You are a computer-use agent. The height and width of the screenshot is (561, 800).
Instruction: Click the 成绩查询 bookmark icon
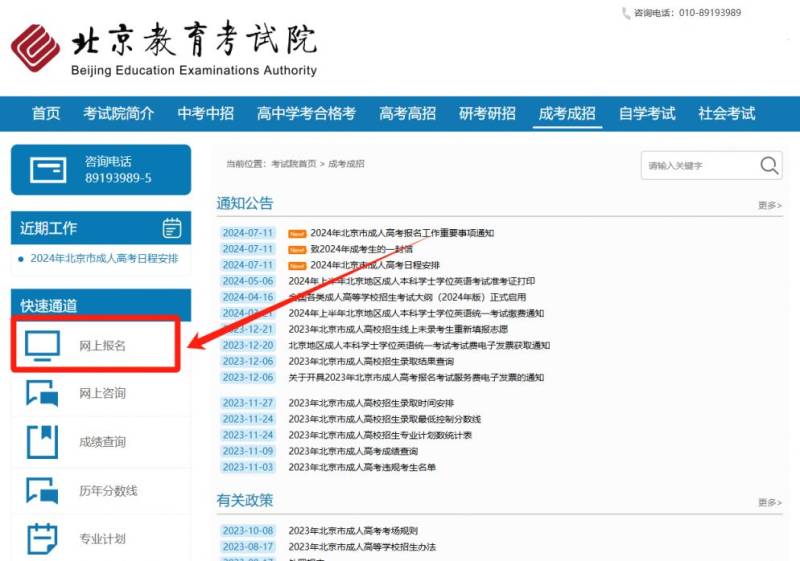42,441
